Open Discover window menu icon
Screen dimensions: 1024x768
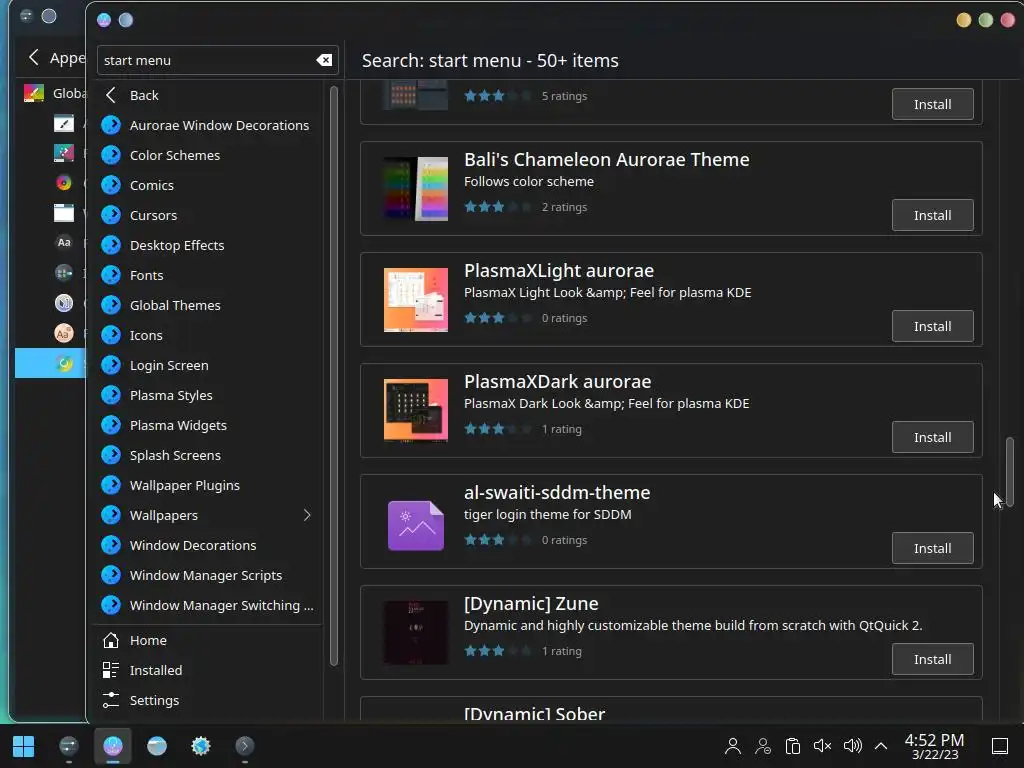click(104, 20)
